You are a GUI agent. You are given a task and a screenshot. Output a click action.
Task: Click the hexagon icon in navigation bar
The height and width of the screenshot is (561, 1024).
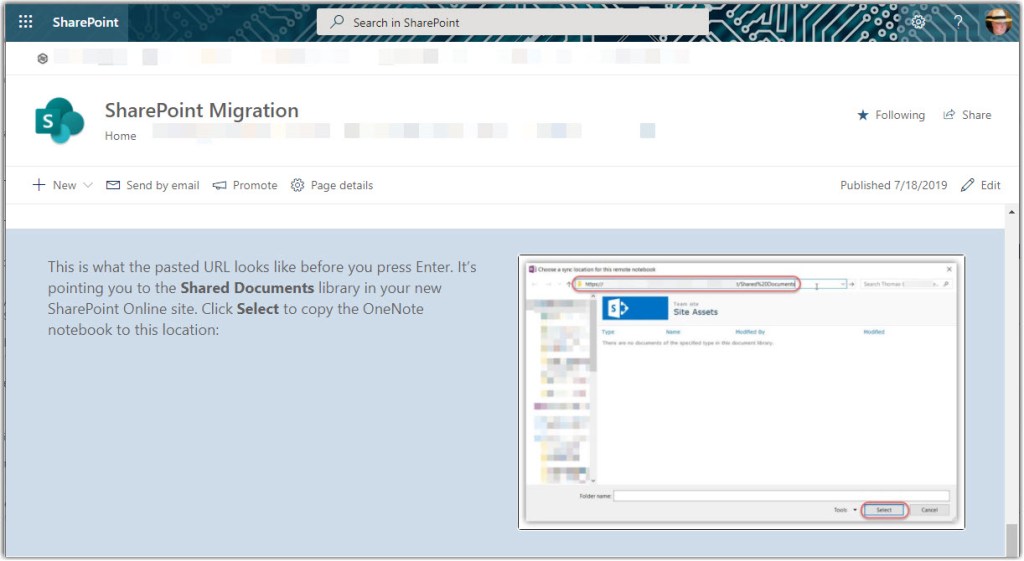[42, 58]
